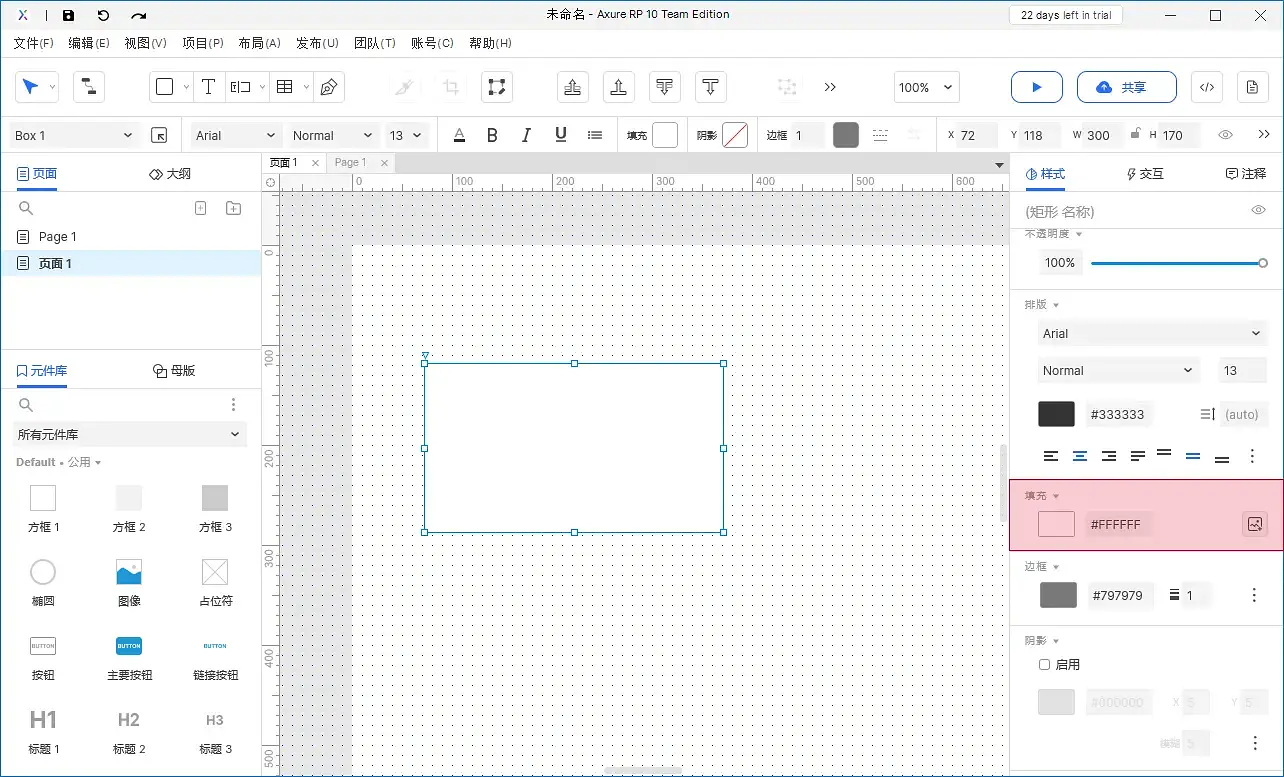Center-align text horizontally in style panel
1284x777 pixels.
pos(1080,456)
